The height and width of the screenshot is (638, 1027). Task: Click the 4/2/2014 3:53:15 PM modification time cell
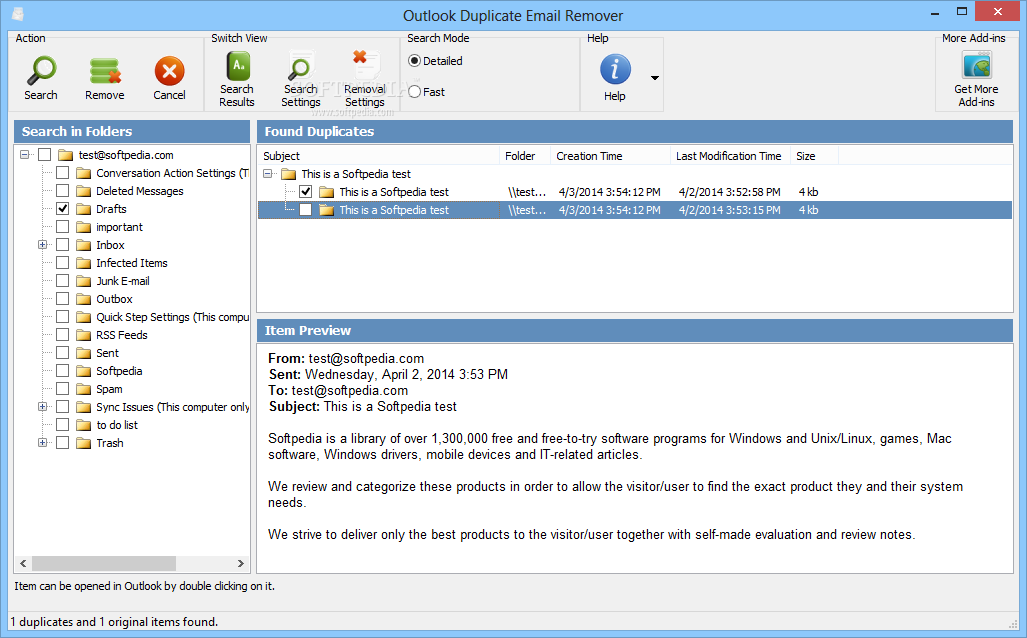coord(730,210)
